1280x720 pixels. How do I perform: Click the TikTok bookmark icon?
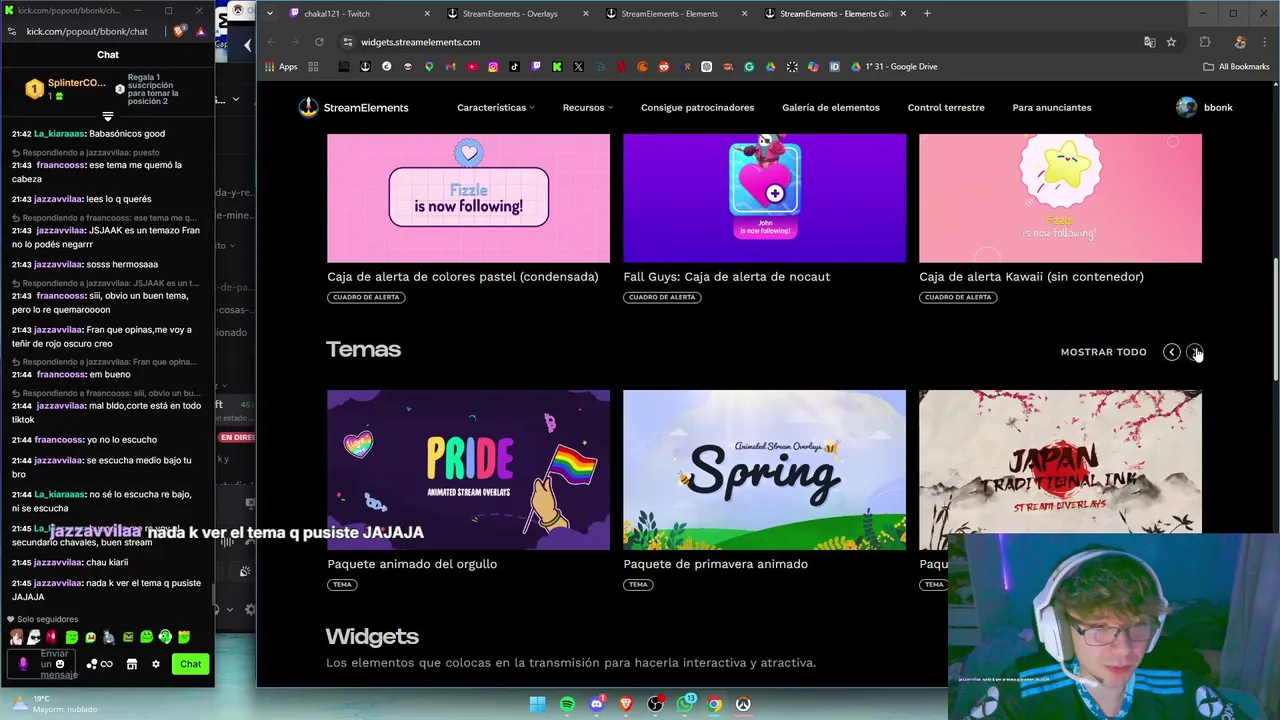(514, 67)
